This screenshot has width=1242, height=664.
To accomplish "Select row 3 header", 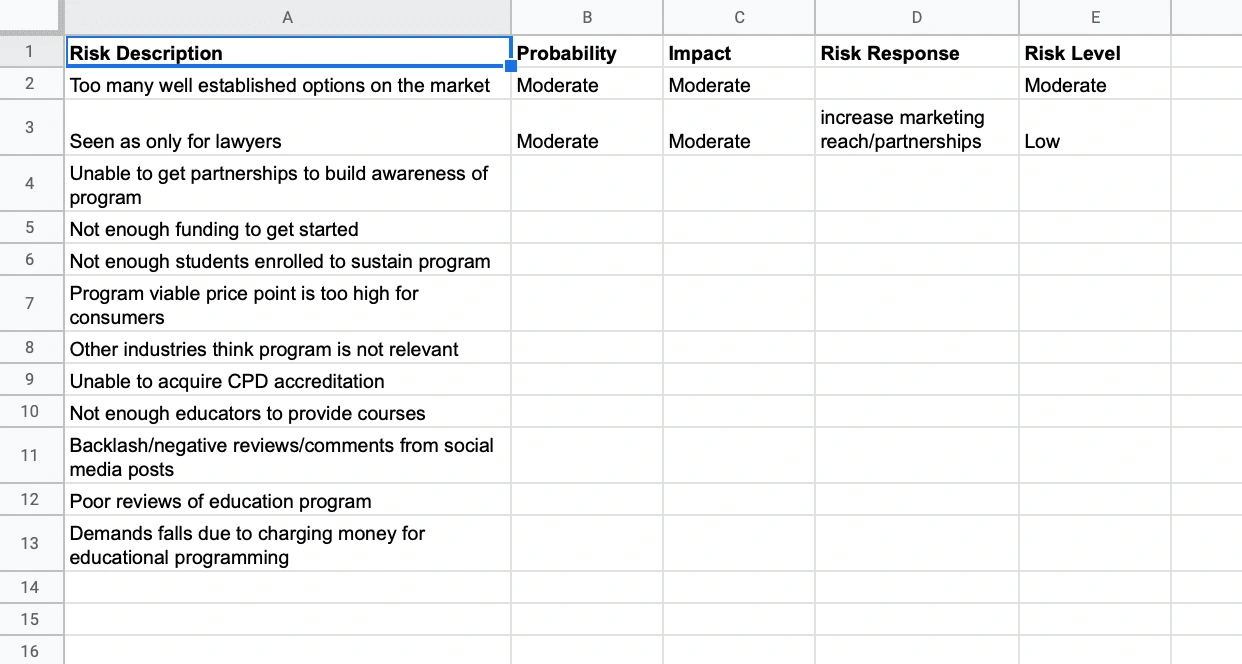I will click(30, 127).
